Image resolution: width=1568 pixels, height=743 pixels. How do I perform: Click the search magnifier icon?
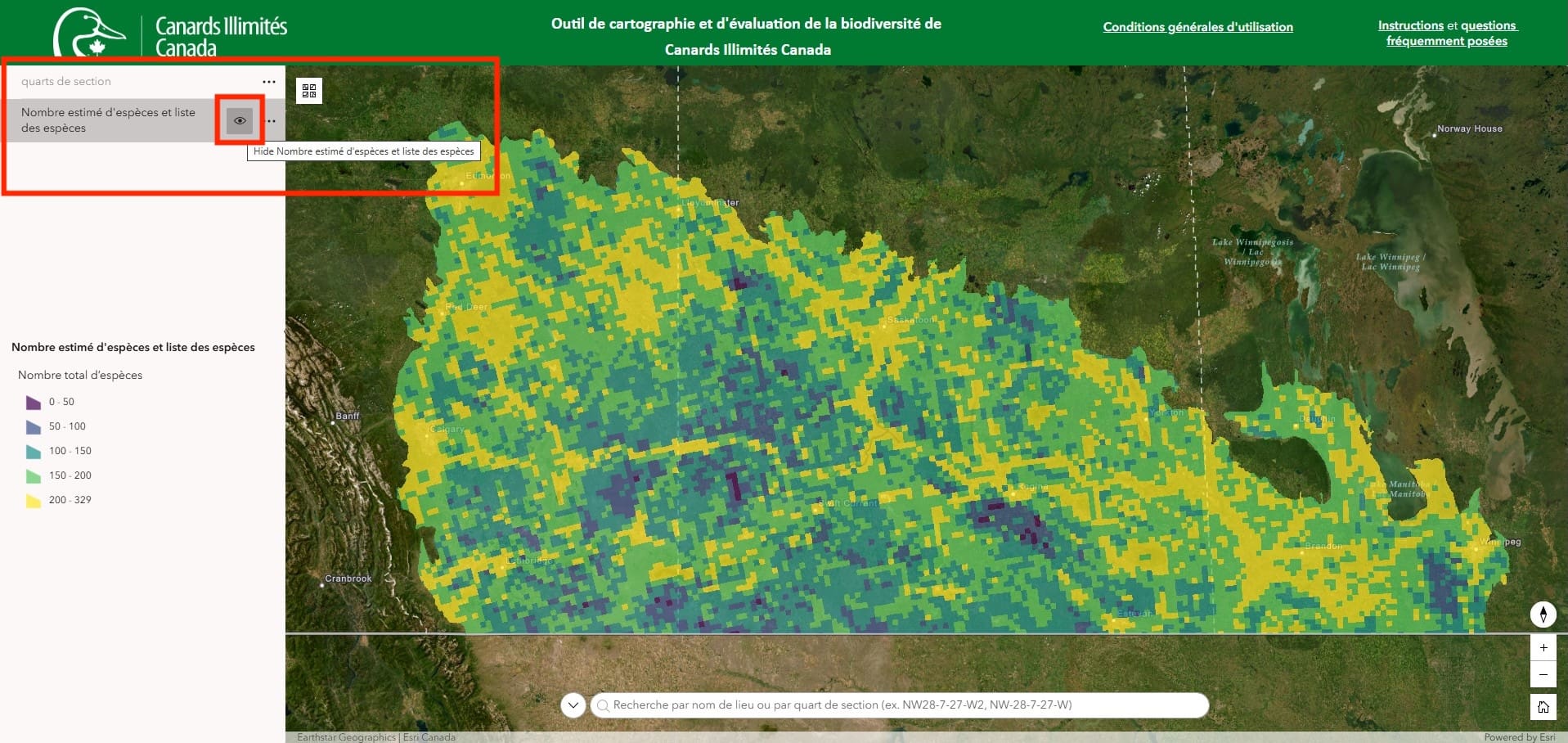603,705
